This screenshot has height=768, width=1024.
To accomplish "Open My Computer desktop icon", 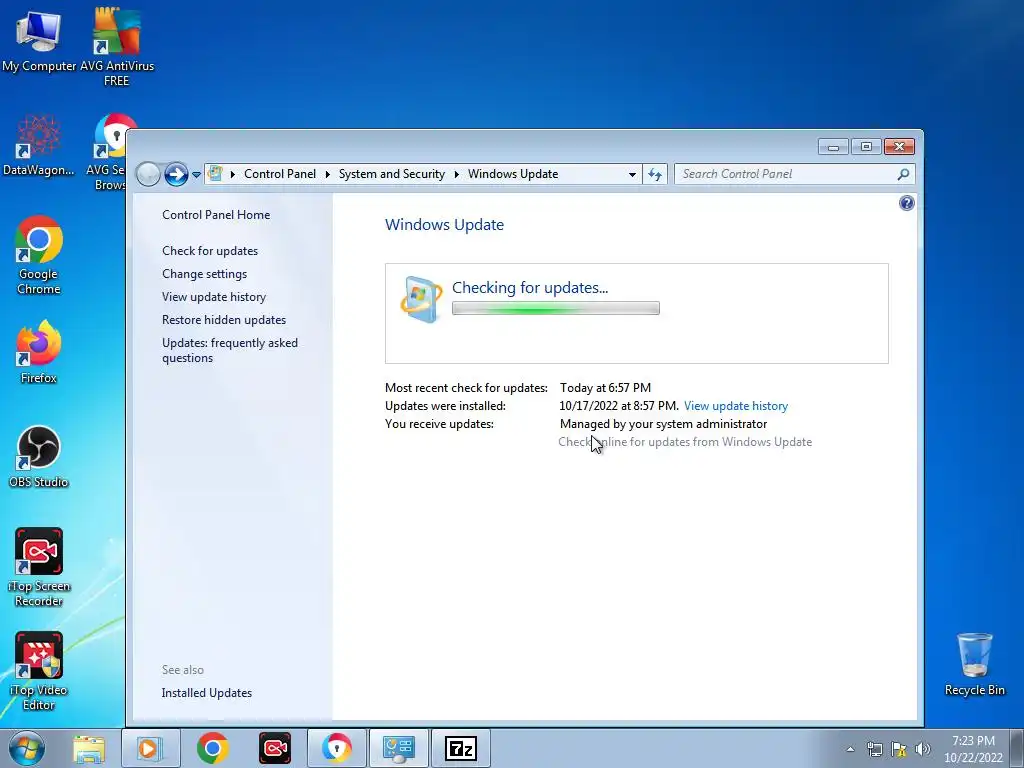I will [x=39, y=40].
